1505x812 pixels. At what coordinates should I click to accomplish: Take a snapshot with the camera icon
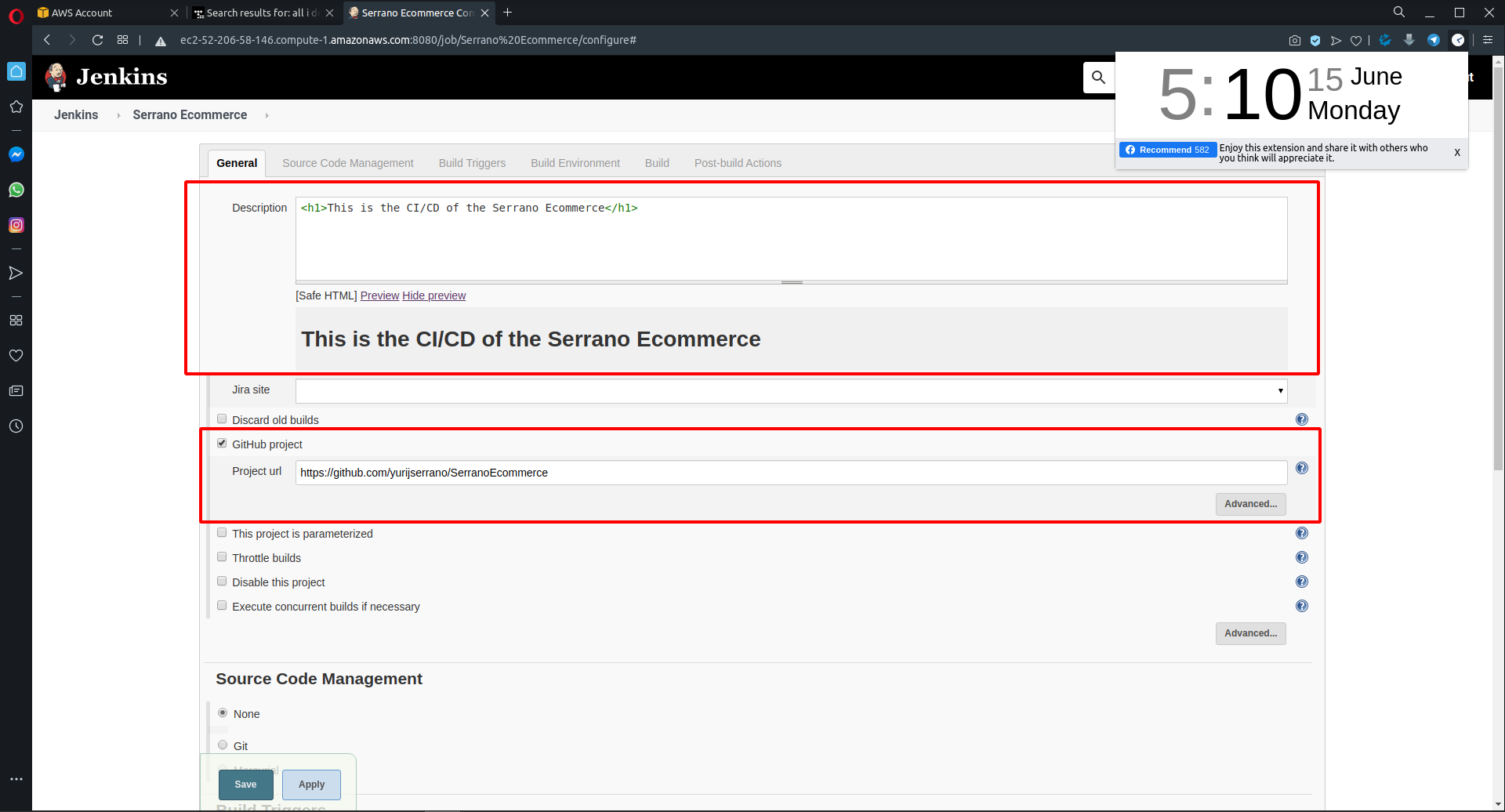pyautogui.click(x=1294, y=41)
